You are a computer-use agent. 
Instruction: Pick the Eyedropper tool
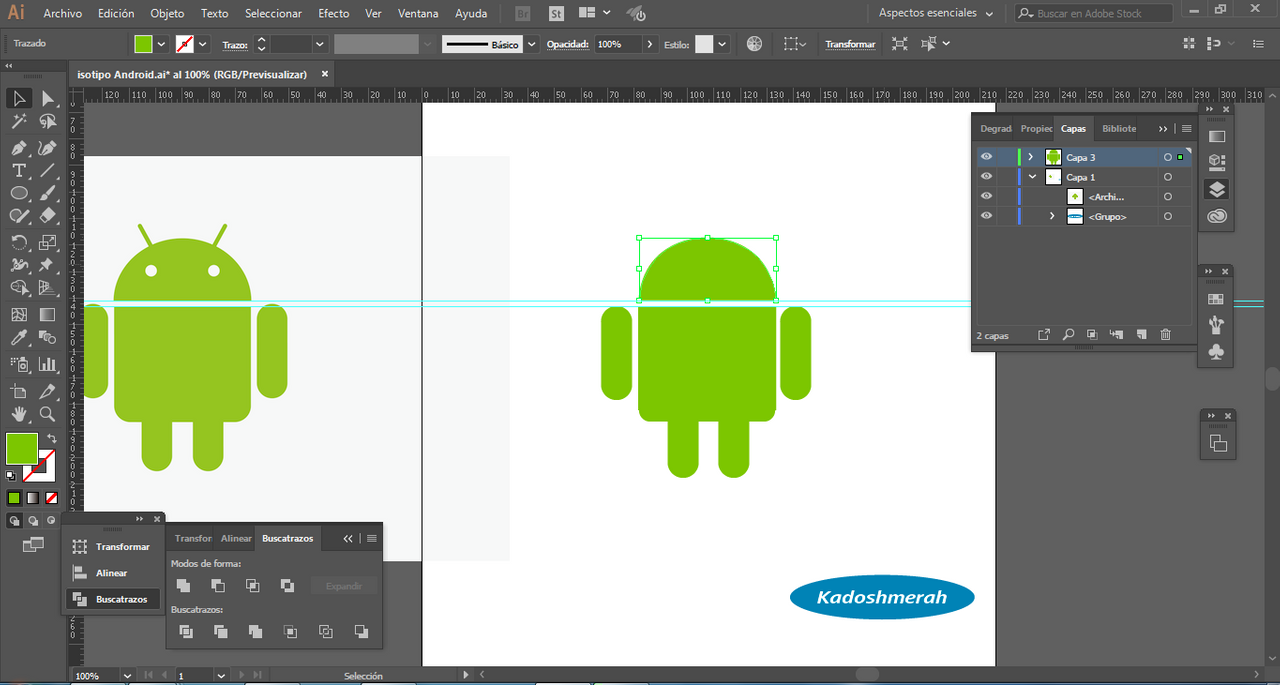19,339
